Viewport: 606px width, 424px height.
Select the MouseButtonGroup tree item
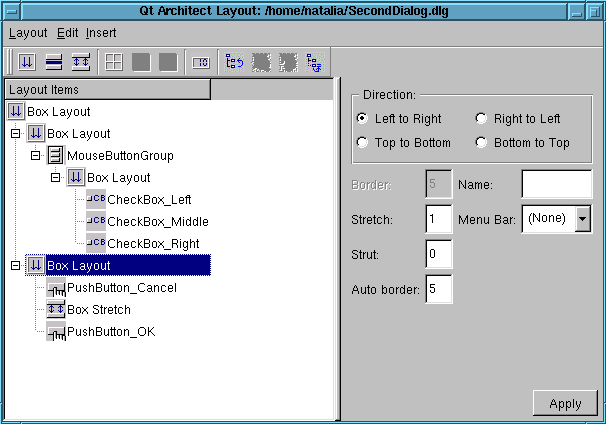[x=120, y=155]
